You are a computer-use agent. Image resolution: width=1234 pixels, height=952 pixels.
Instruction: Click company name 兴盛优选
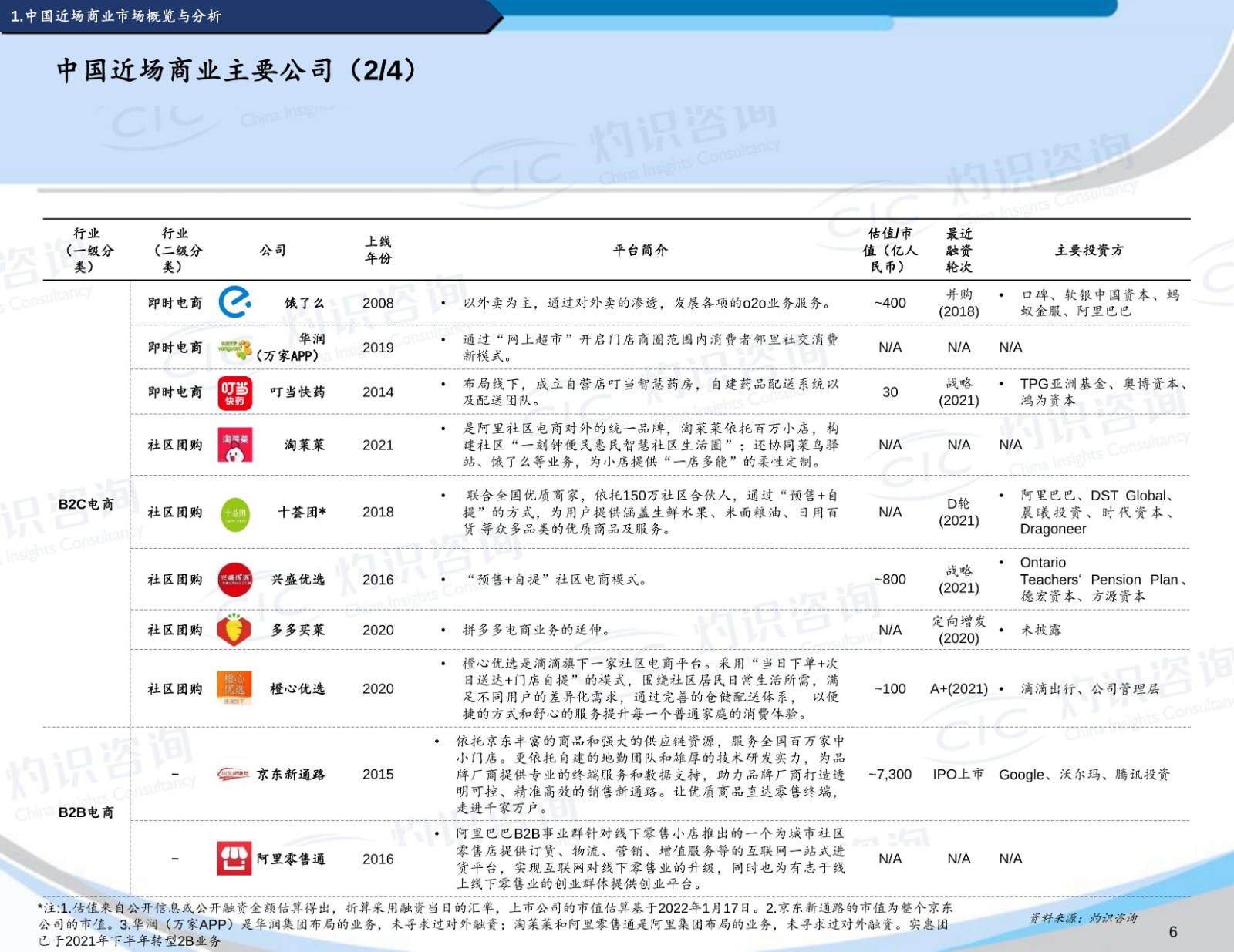298,579
